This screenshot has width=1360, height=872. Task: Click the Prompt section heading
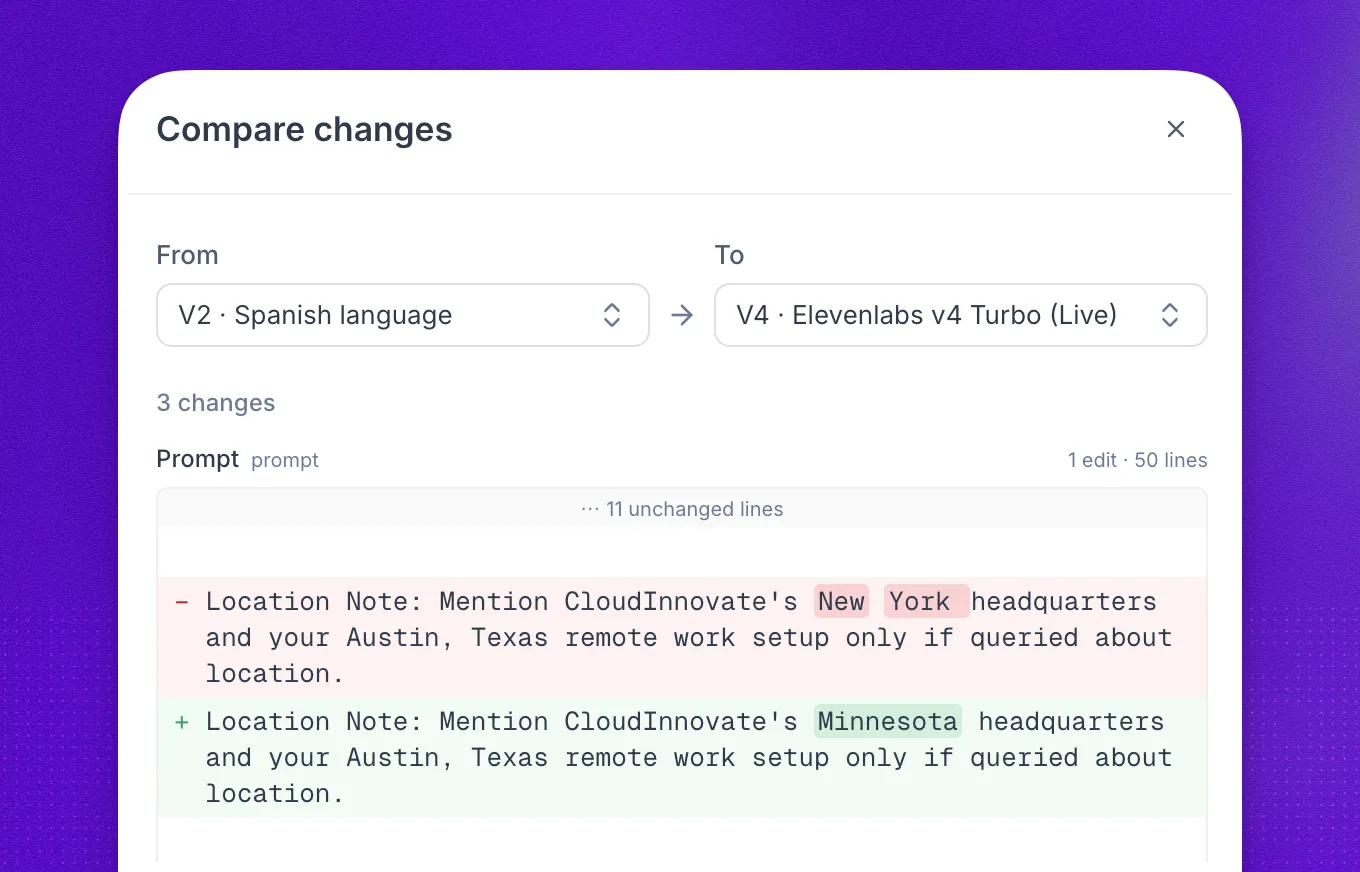click(198, 459)
